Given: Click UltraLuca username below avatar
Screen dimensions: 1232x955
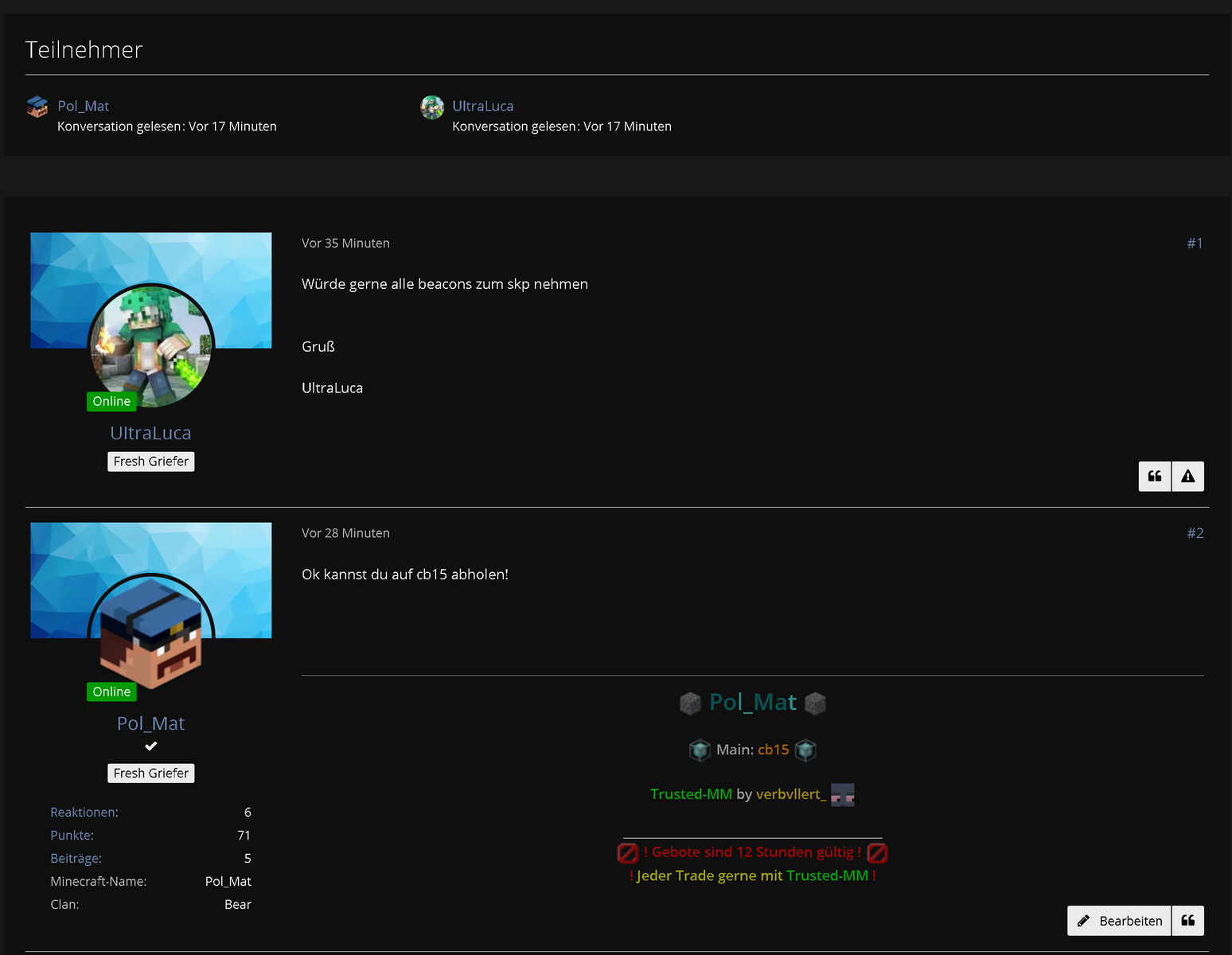Looking at the screenshot, I should pyautogui.click(x=151, y=433).
